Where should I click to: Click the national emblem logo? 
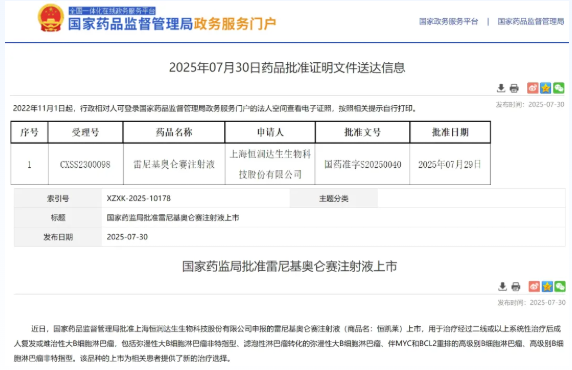click(x=51, y=18)
